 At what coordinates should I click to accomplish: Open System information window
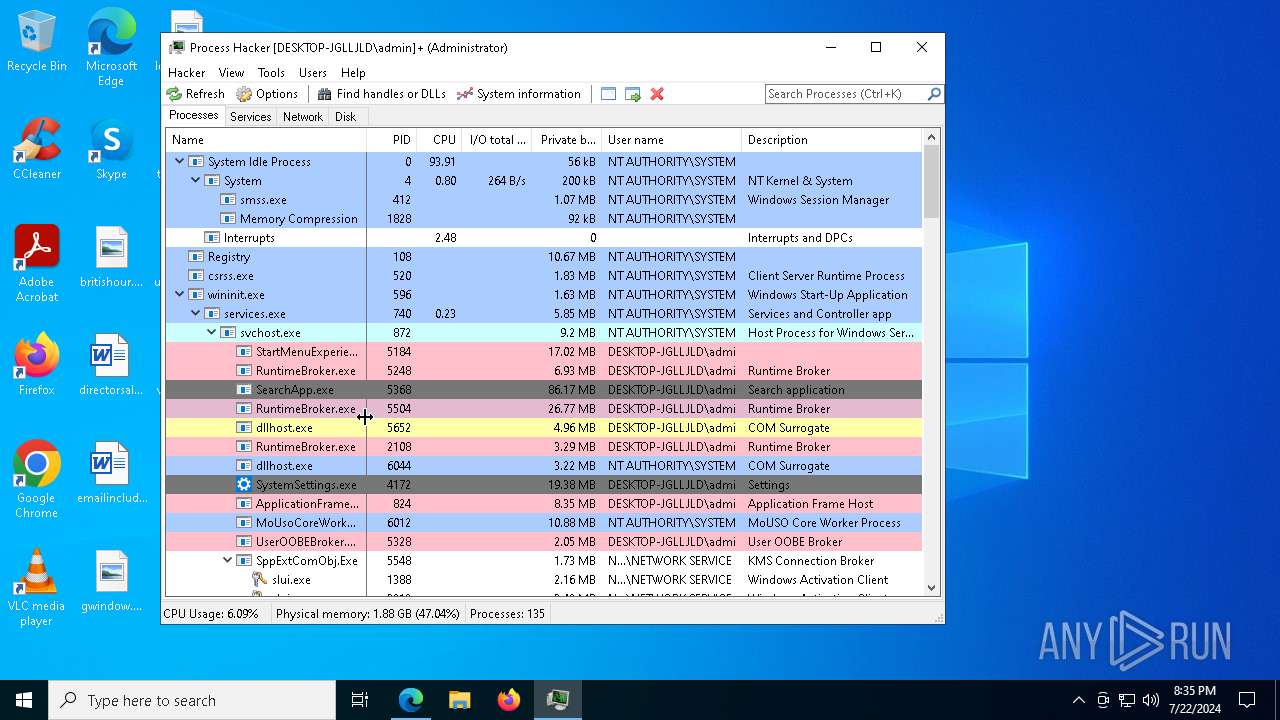click(x=519, y=94)
